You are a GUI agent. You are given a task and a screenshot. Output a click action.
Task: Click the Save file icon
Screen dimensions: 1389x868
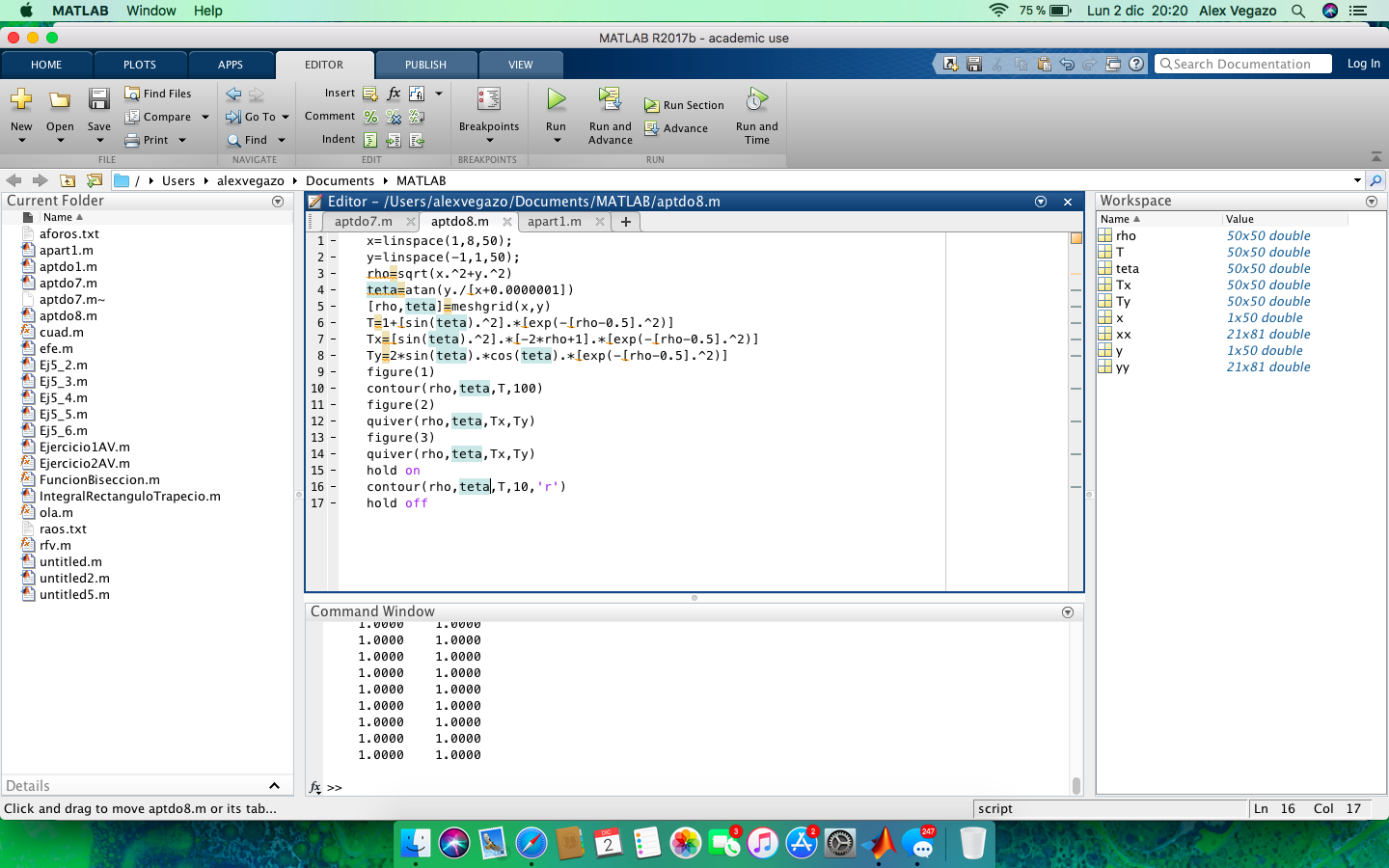coord(98,99)
